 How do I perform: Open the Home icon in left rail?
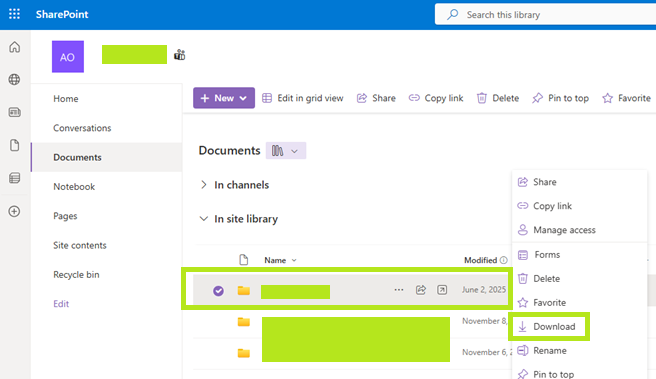(15, 47)
